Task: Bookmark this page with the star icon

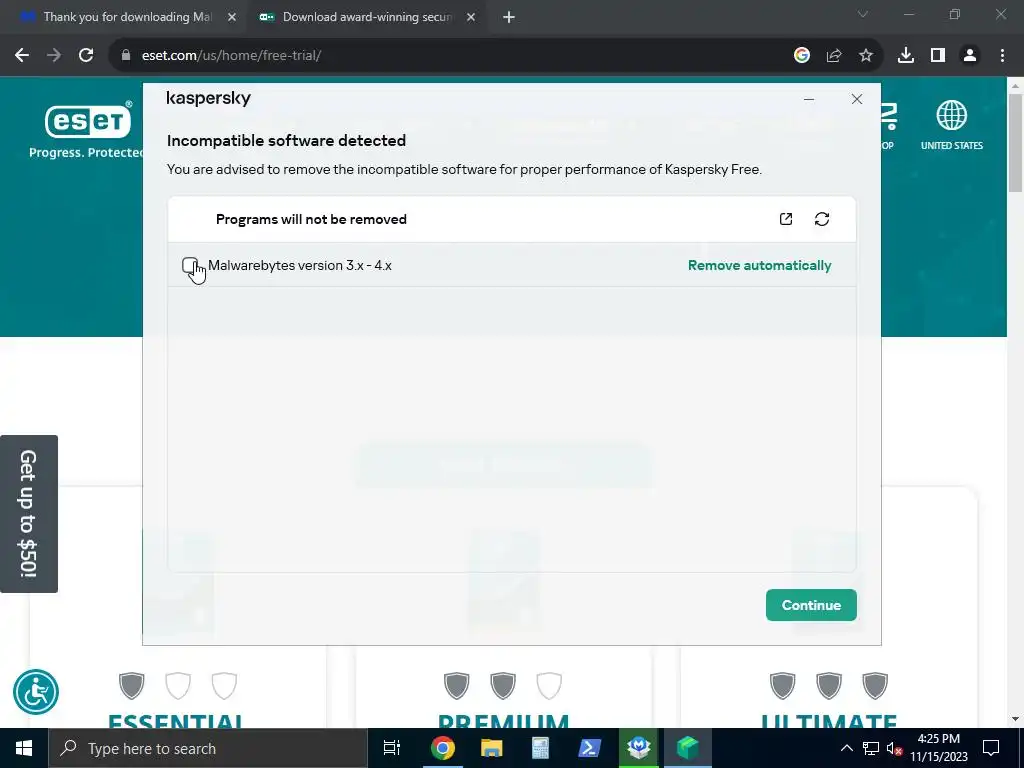Action: 866,56
